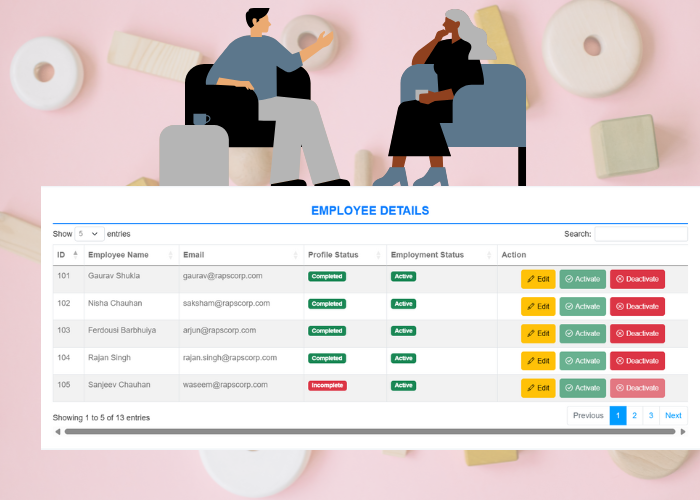Click Showing 1 to 5 of 13 entries
Viewport: 700px width, 500px height.
tap(101, 418)
